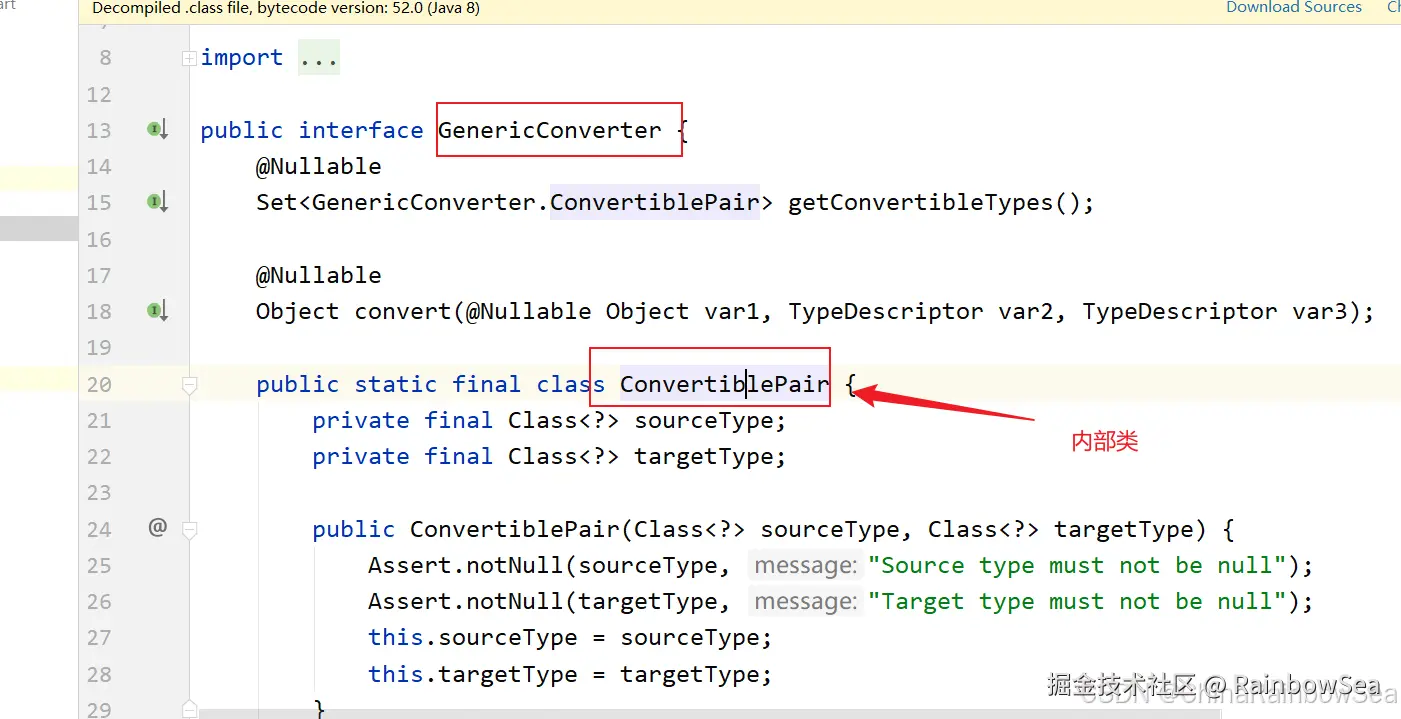The height and width of the screenshot is (719, 1401).
Task: Click the @ gutter marker on line 24
Action: click(x=157, y=527)
